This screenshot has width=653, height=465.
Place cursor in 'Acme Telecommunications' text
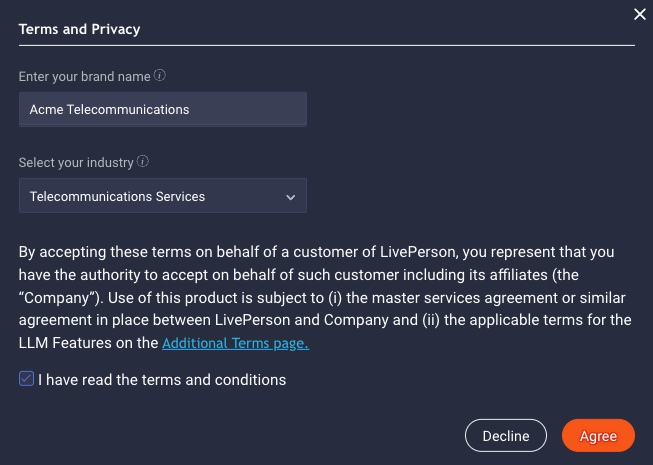pyautogui.click(x=110, y=109)
